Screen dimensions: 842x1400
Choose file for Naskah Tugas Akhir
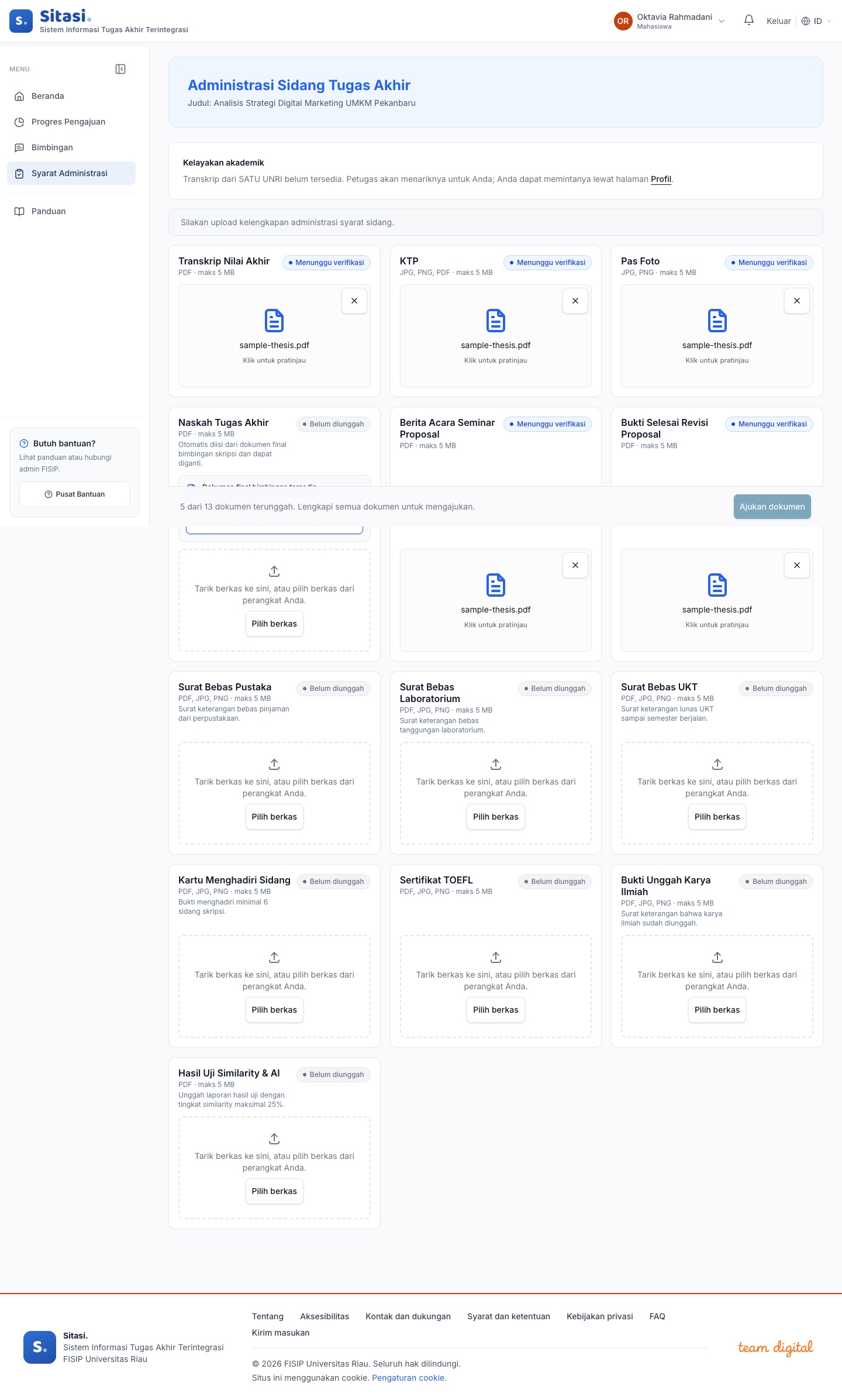(274, 624)
